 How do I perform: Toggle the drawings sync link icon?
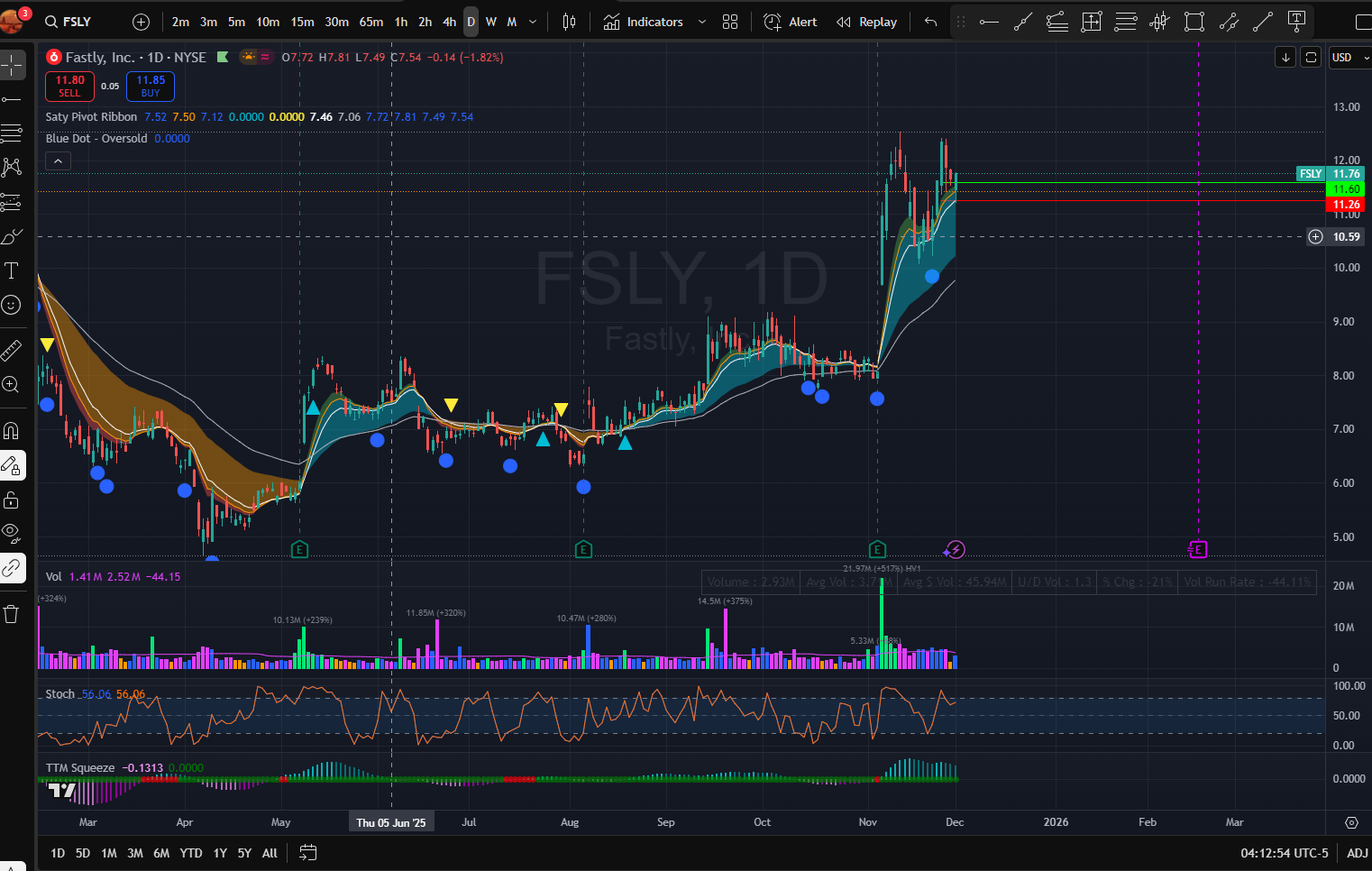[12, 568]
